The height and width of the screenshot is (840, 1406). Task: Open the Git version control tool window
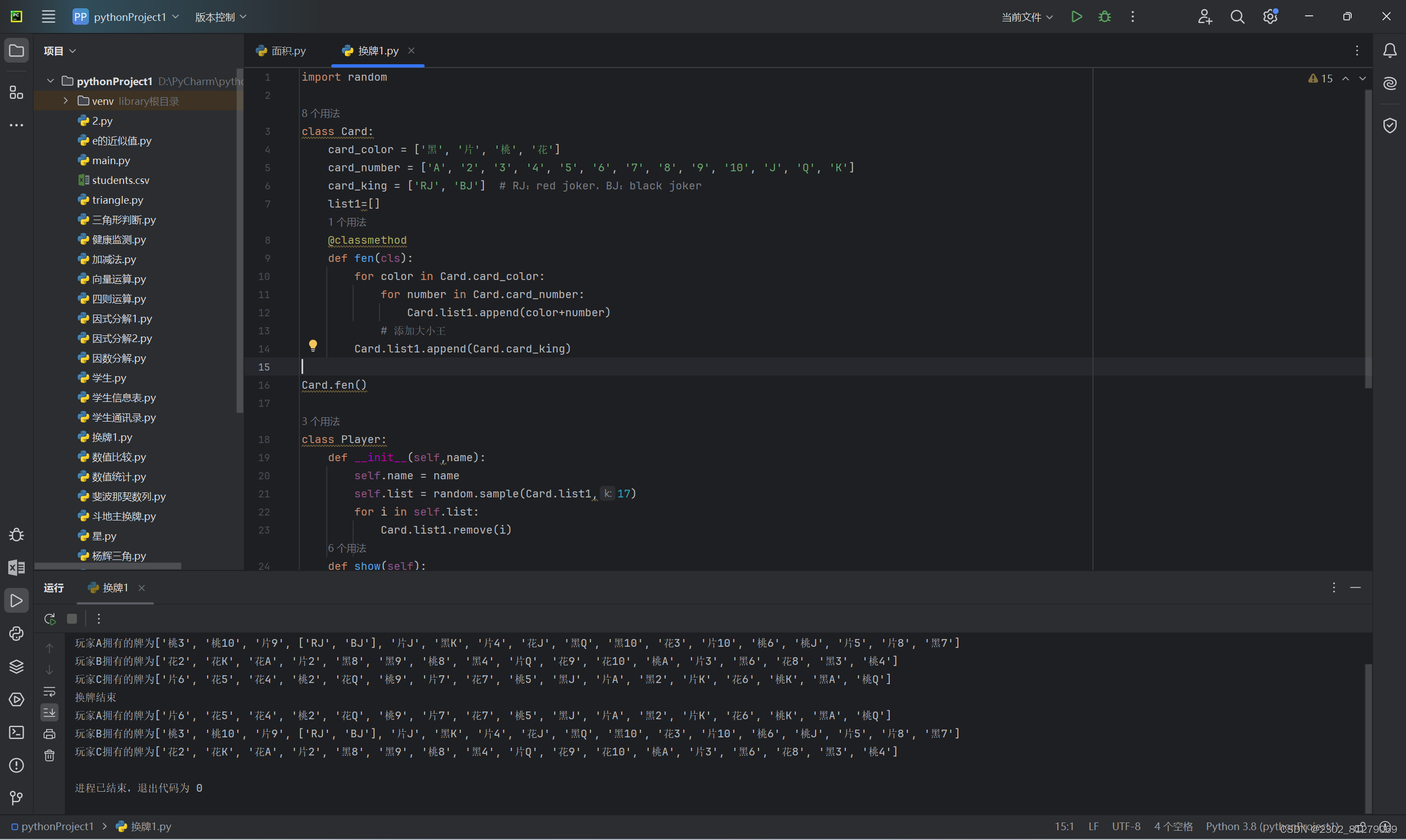(x=16, y=798)
